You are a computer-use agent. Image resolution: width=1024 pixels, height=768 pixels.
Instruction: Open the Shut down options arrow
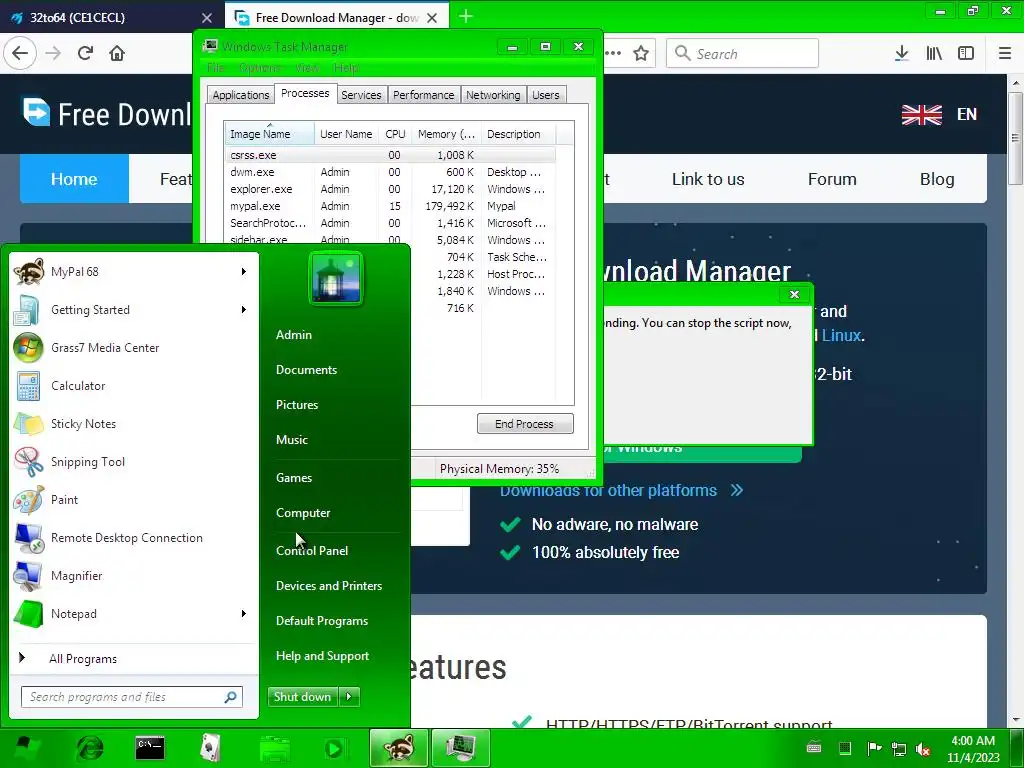coord(349,697)
